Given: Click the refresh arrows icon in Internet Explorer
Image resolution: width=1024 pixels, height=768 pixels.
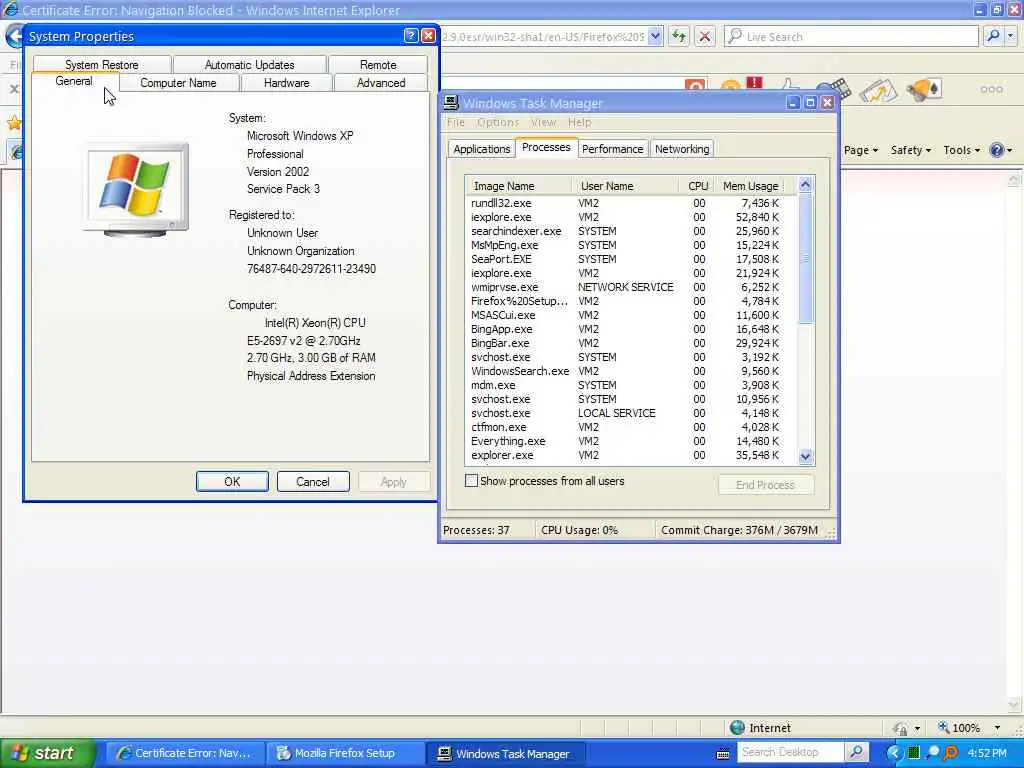Looking at the screenshot, I should [679, 37].
